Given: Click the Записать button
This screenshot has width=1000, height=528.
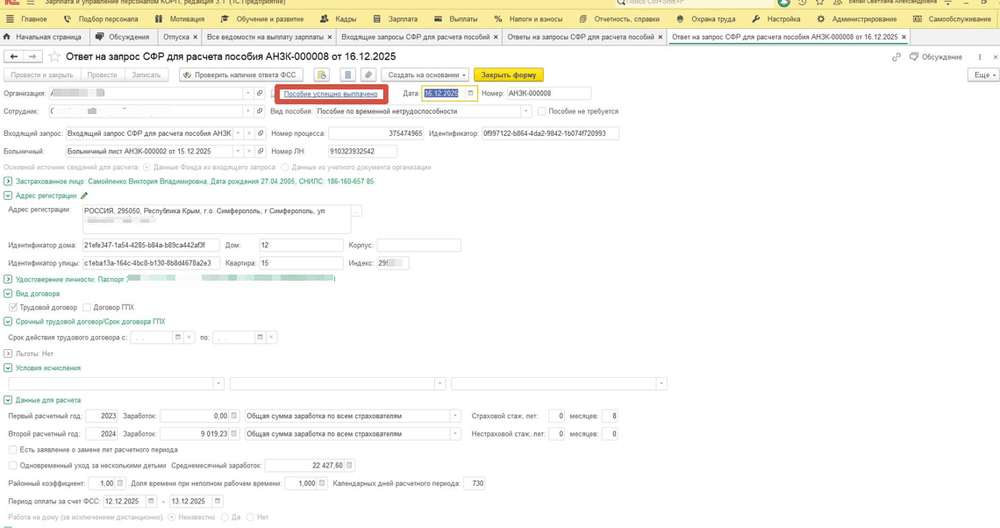Looking at the screenshot, I should 146,75.
